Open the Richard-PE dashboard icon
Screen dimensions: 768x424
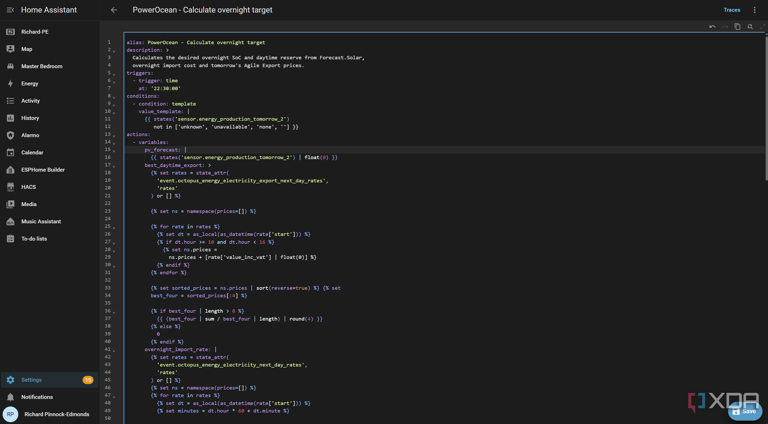tap(10, 32)
